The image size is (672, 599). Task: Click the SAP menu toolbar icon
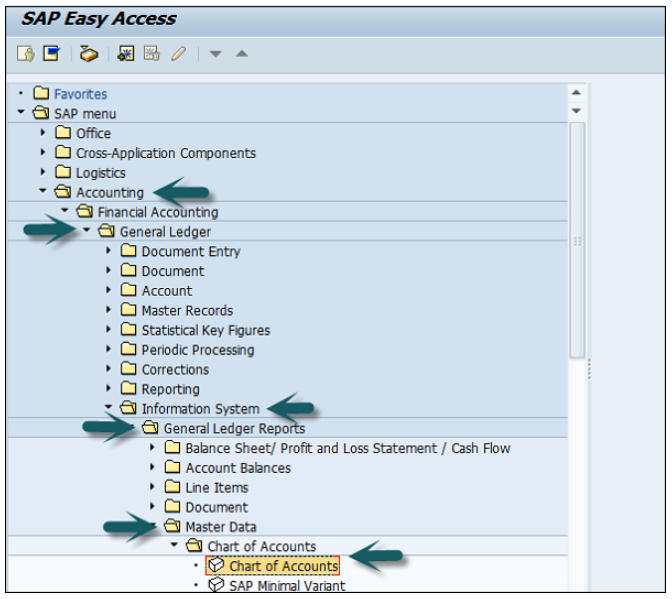click(x=50, y=54)
